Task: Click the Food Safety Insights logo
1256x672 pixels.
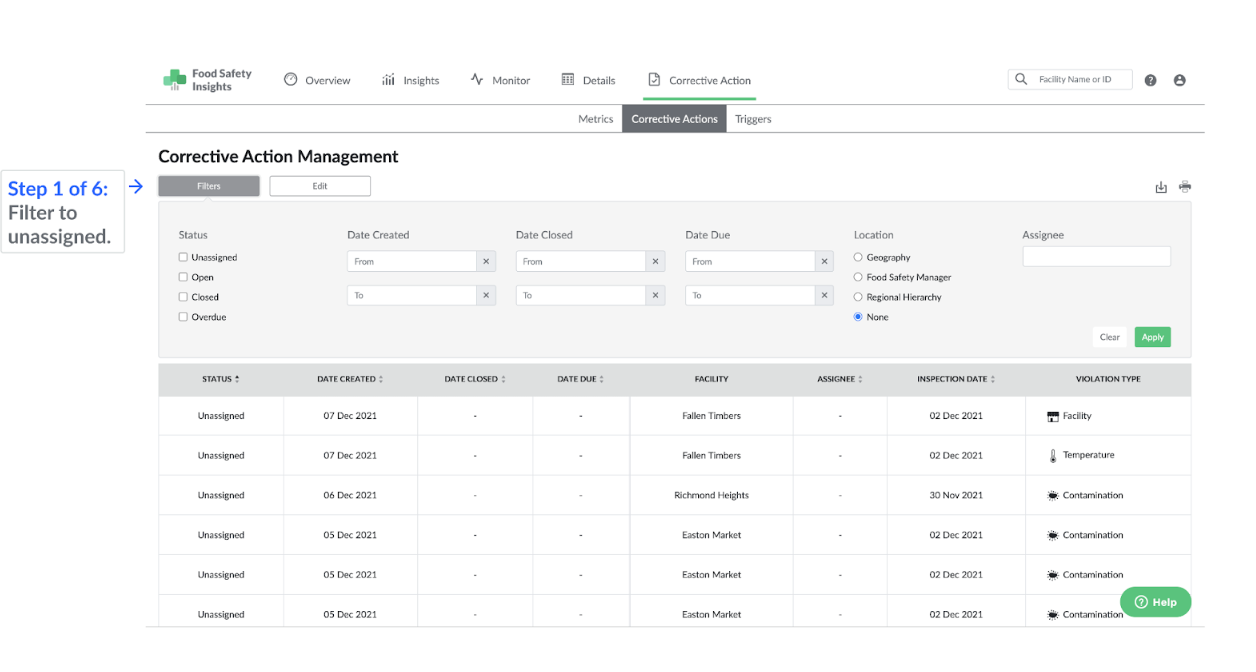Action: [208, 80]
